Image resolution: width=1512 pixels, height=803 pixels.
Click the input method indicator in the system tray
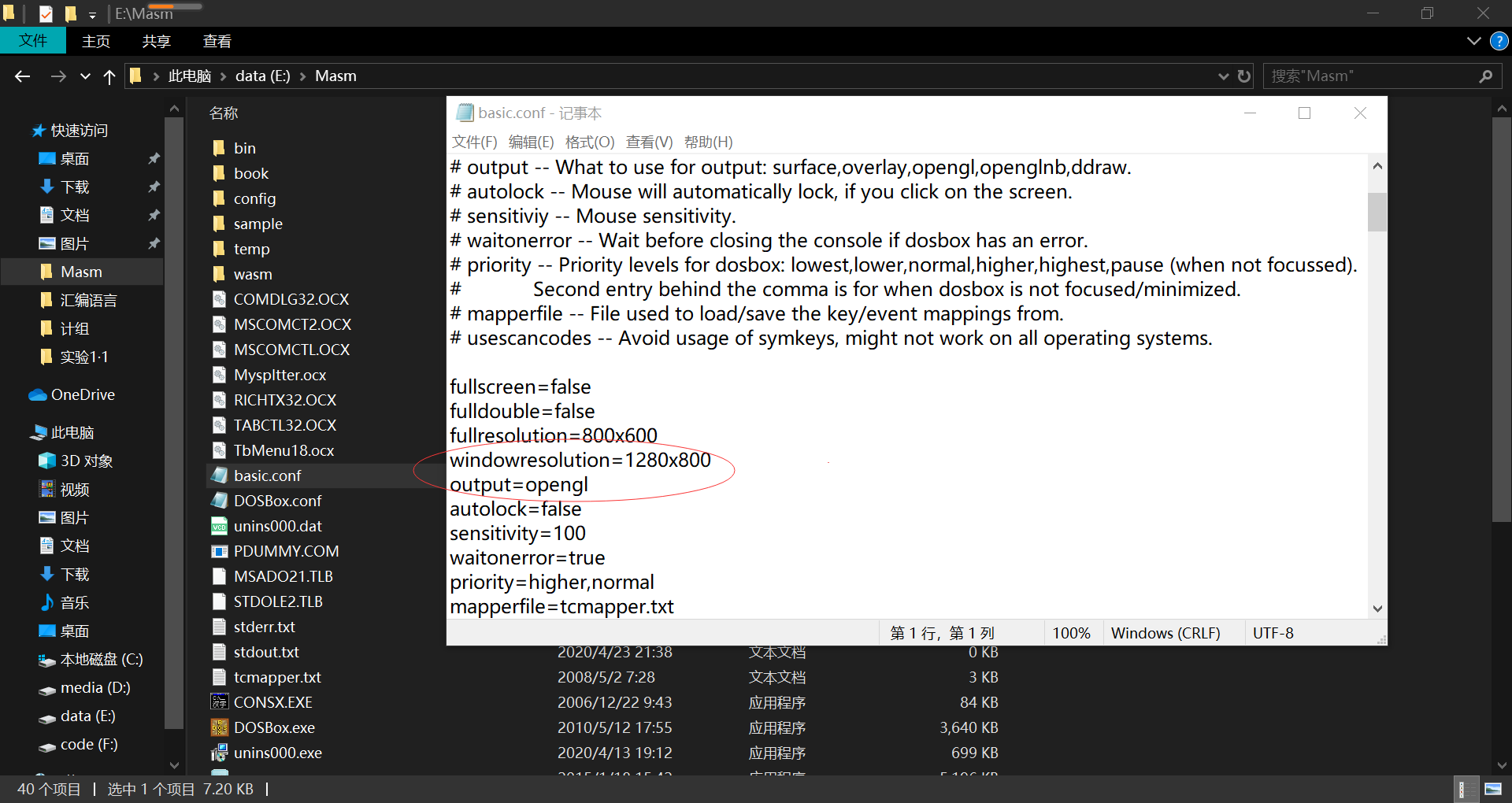(x=1466, y=789)
